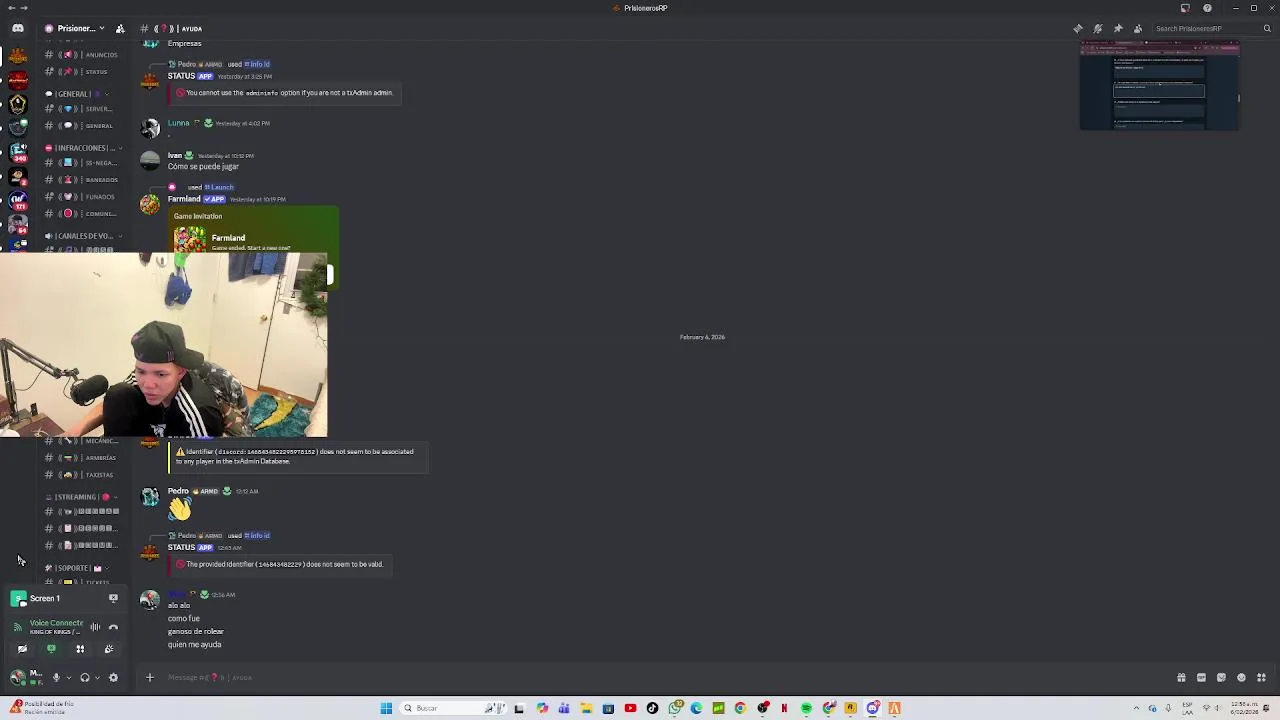This screenshot has height=720, width=1280.
Task: Open the microphone input options arrow
Action: coord(69,677)
